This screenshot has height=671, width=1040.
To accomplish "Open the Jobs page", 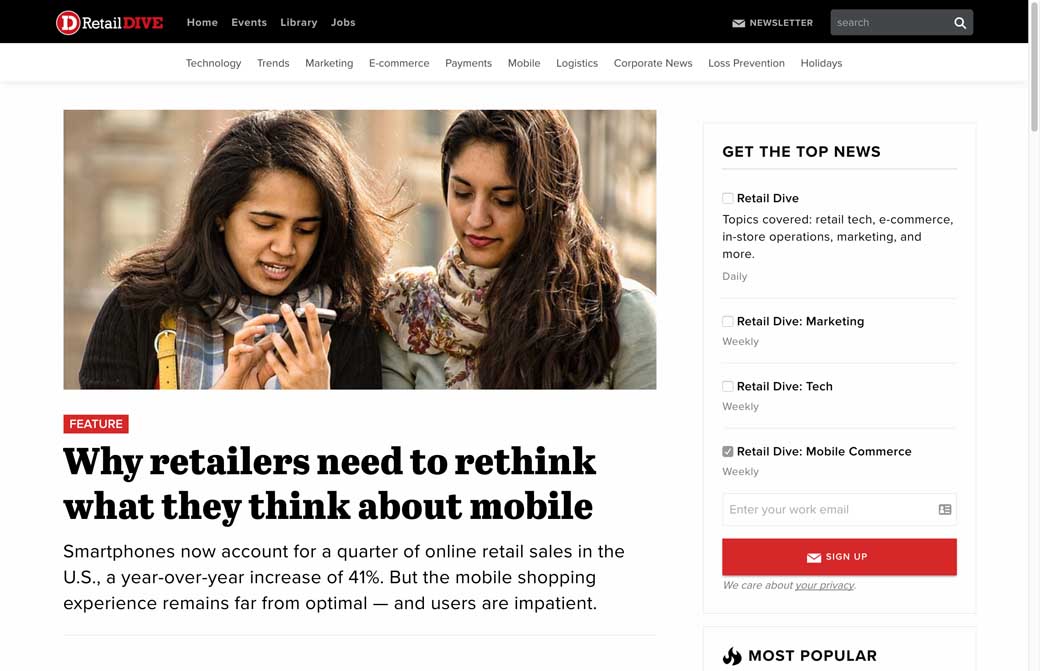I will (343, 23).
